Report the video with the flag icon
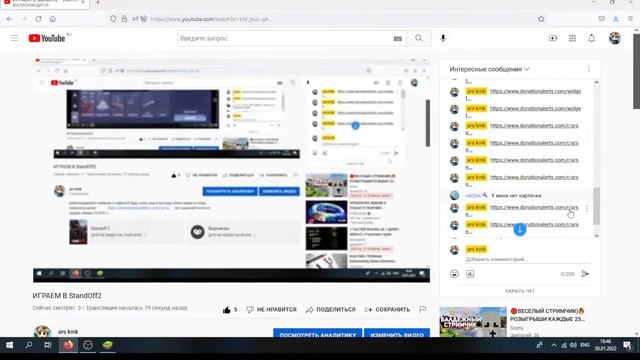The height and width of the screenshot is (360, 640). pos(423,310)
